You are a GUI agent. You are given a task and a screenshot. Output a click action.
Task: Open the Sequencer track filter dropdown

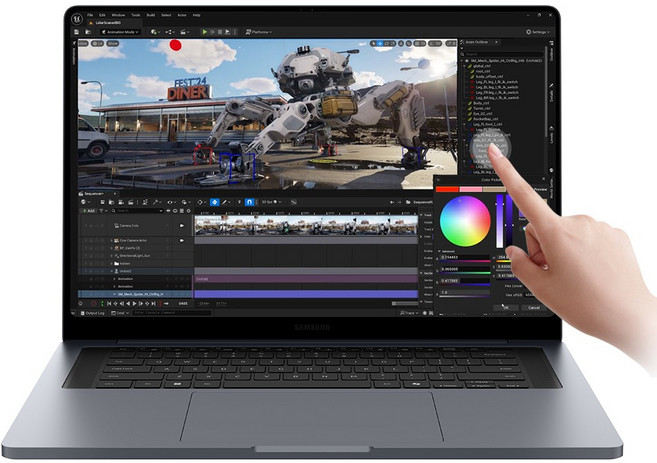(x=103, y=211)
